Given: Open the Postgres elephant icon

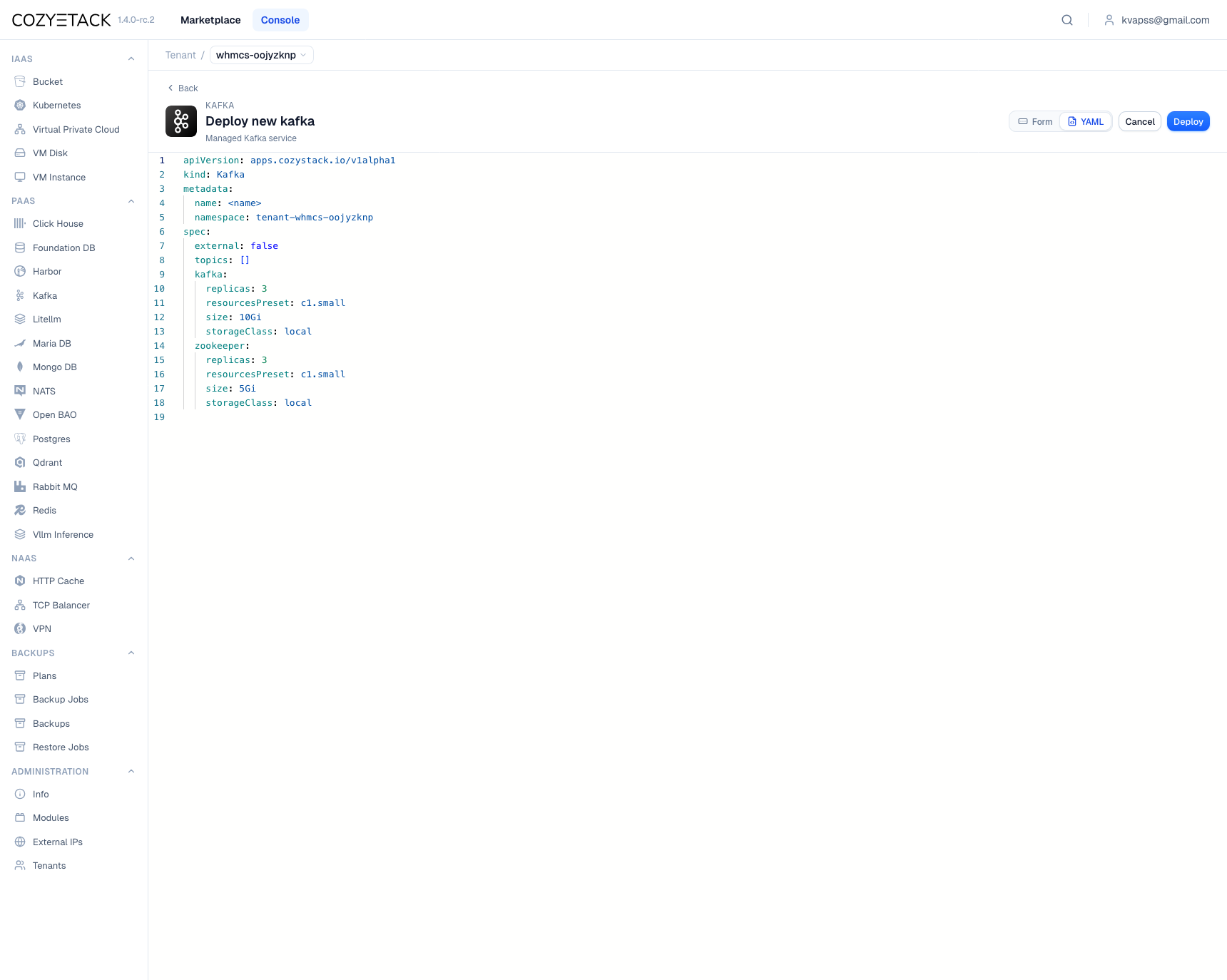Looking at the screenshot, I should (x=20, y=439).
